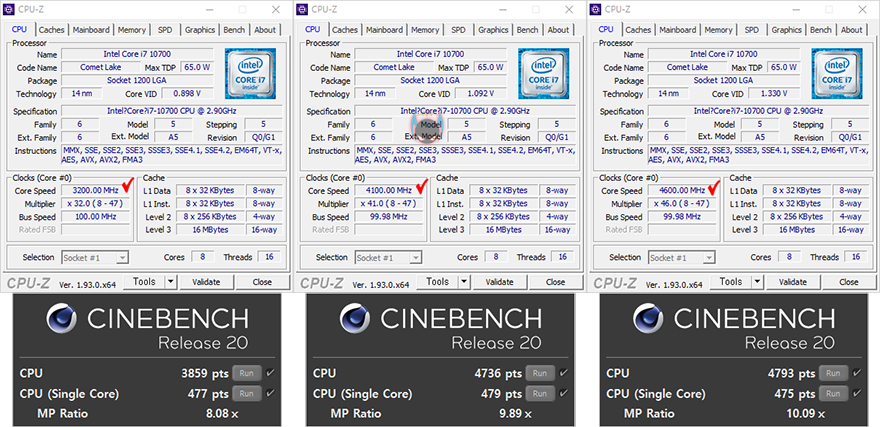Click Tools button in left CPU-Z window
The width and height of the screenshot is (880, 427).
click(x=144, y=282)
